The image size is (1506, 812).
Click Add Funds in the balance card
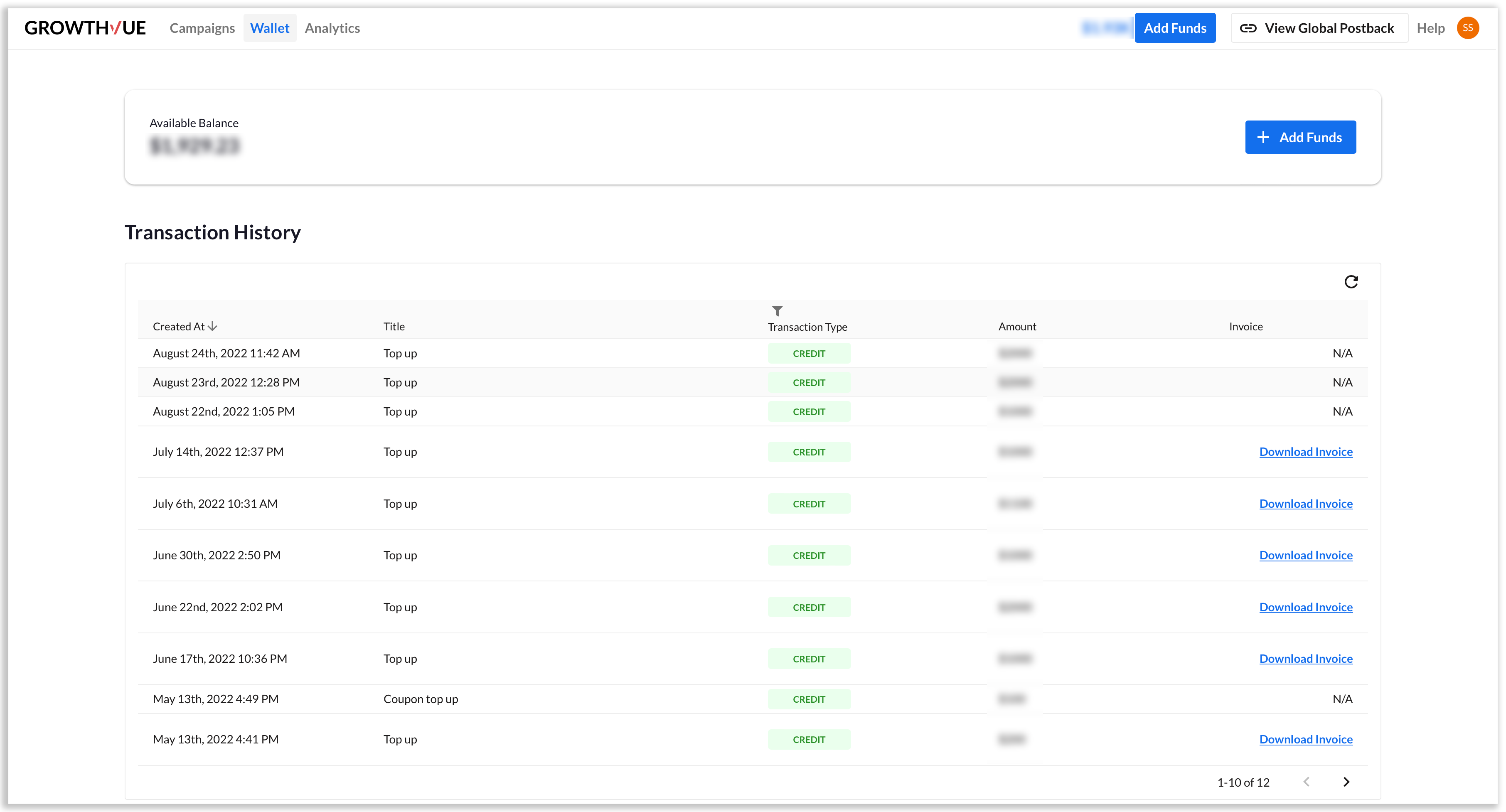click(x=1300, y=138)
